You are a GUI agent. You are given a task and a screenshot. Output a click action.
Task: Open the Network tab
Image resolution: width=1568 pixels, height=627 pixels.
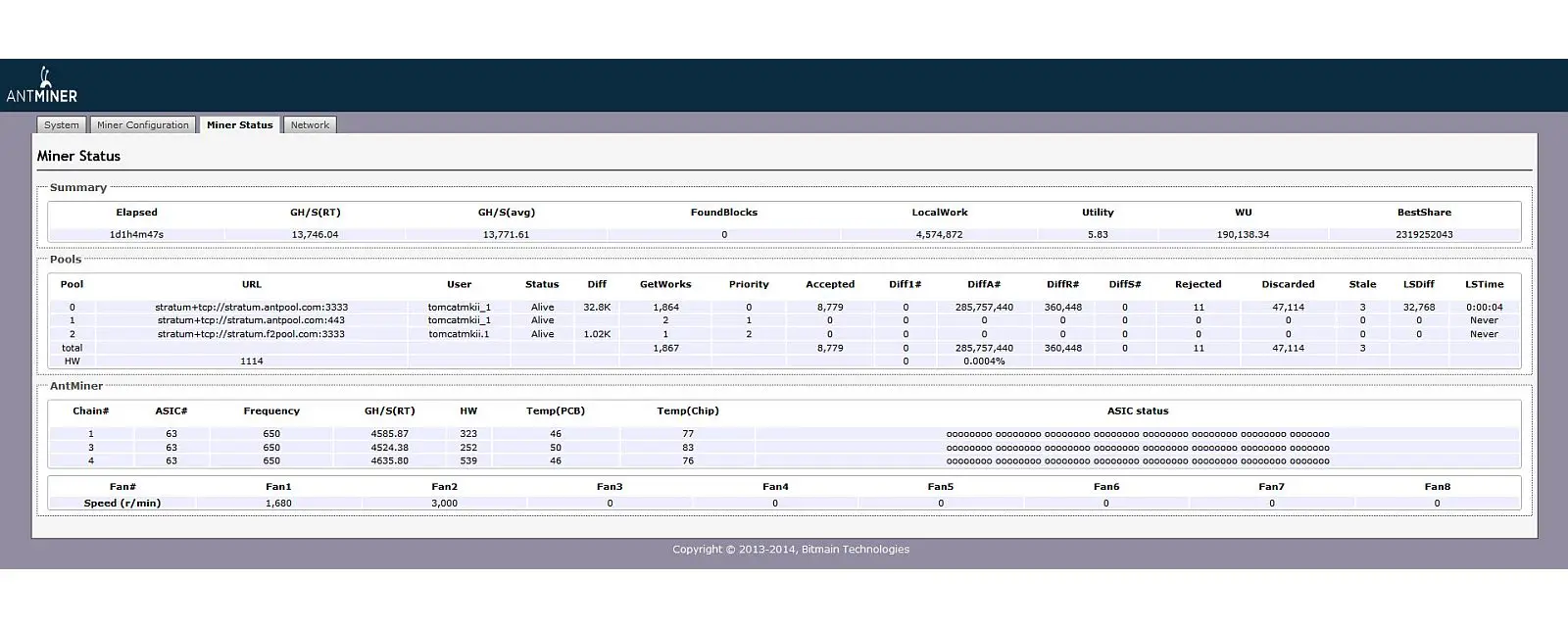point(310,125)
